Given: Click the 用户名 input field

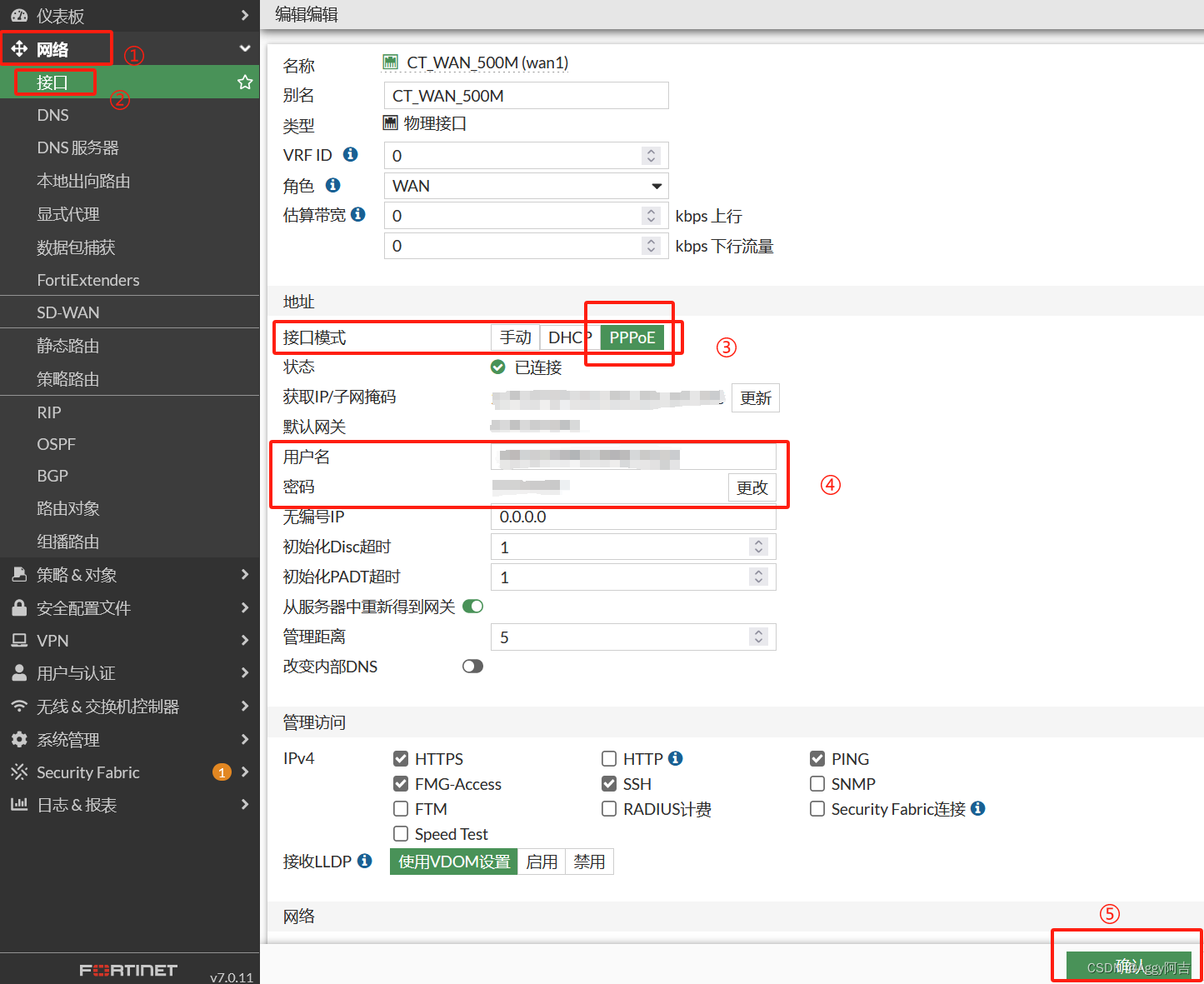Looking at the screenshot, I should (x=633, y=457).
